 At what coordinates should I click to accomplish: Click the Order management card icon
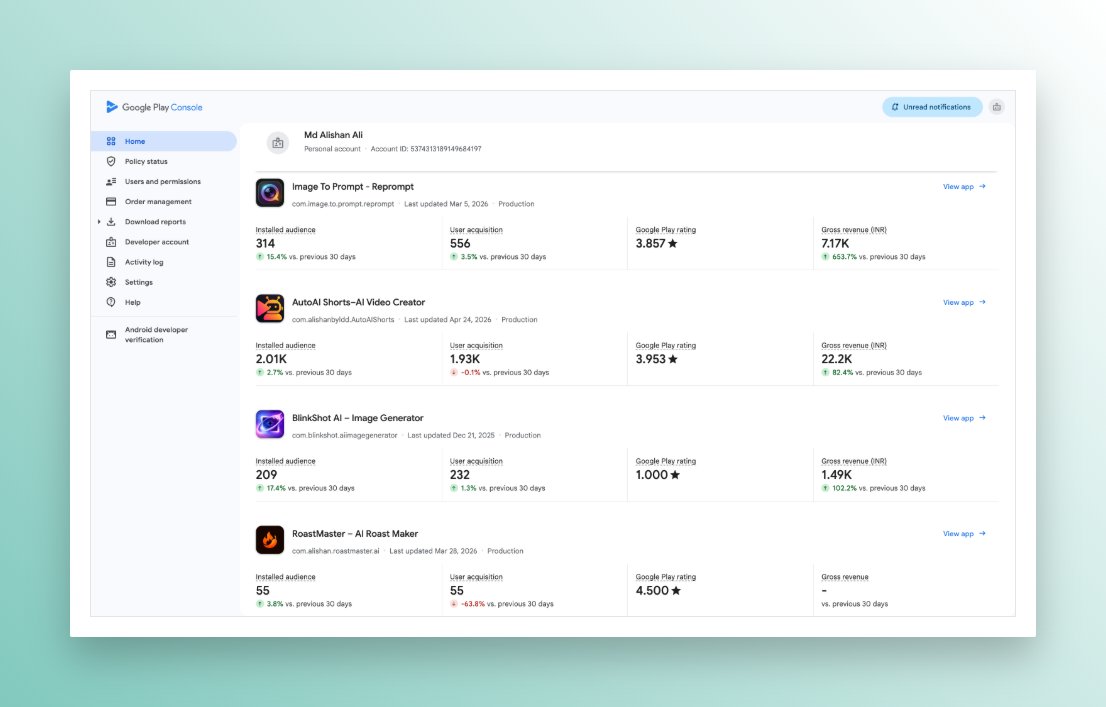coord(111,202)
